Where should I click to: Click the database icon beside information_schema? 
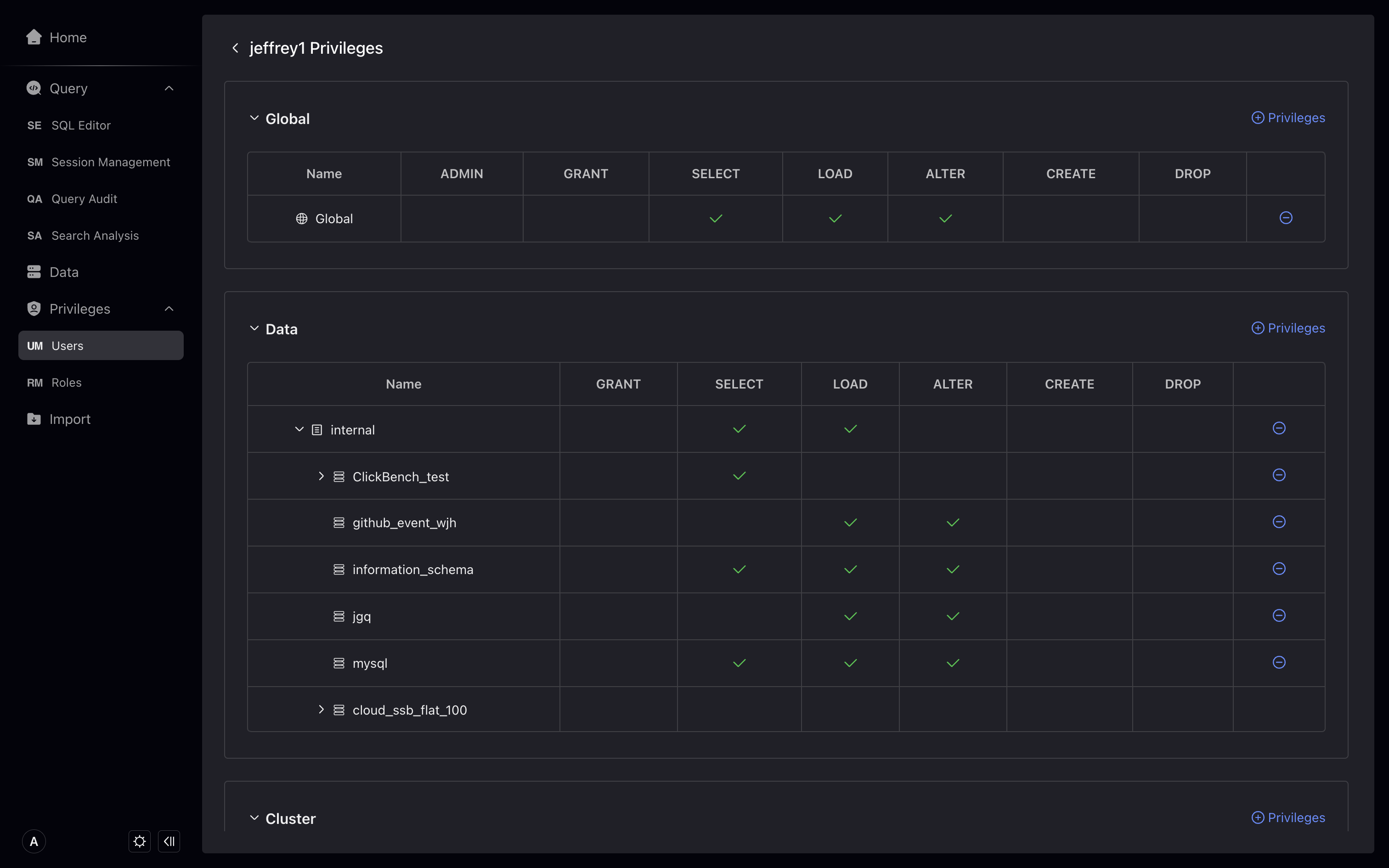tap(339, 569)
